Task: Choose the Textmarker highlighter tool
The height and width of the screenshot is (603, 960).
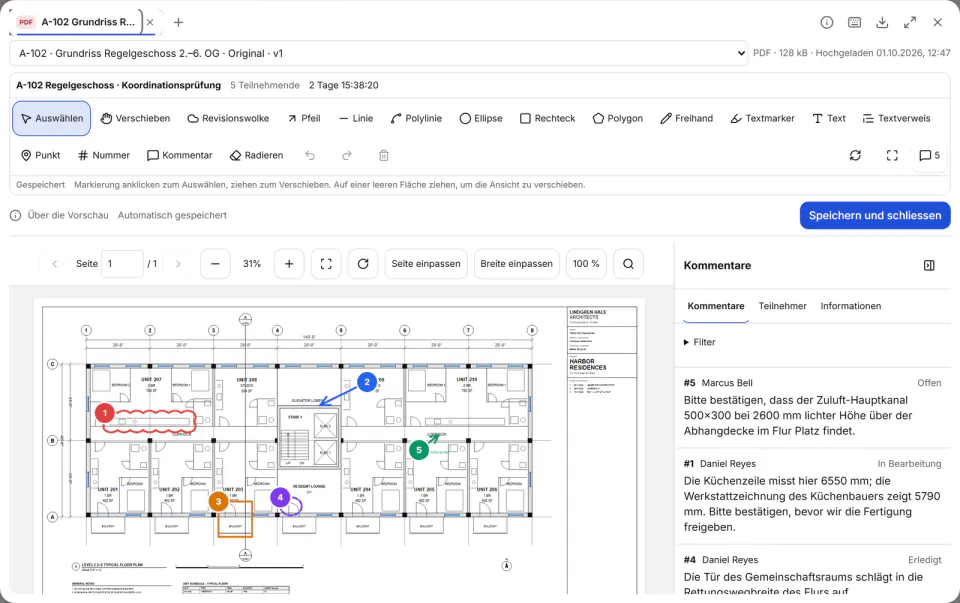Action: 762,118
